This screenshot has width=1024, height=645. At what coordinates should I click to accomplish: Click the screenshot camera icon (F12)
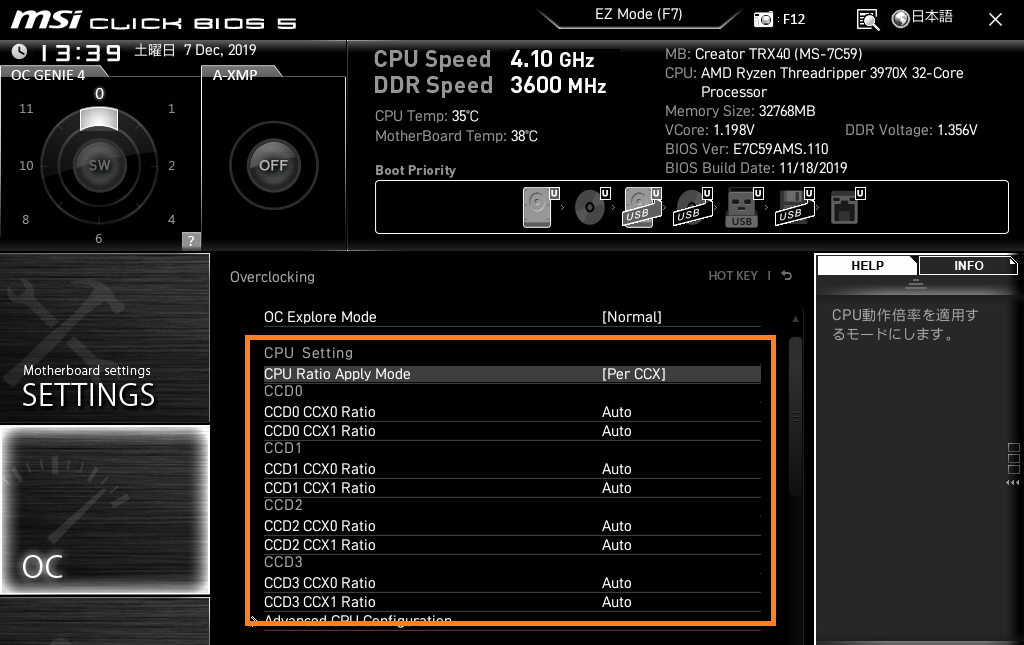point(763,20)
